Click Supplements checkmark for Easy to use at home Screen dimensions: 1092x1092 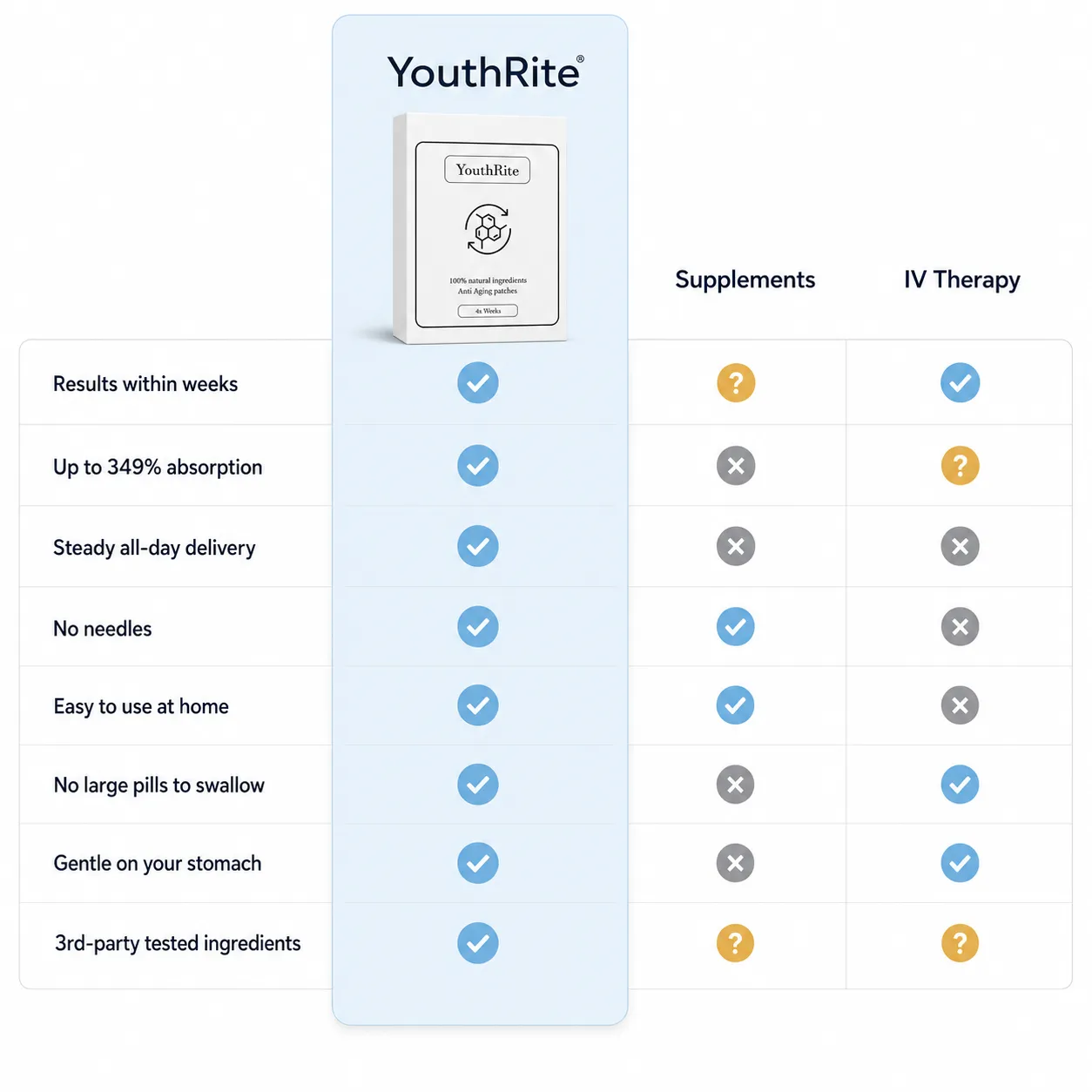(736, 705)
